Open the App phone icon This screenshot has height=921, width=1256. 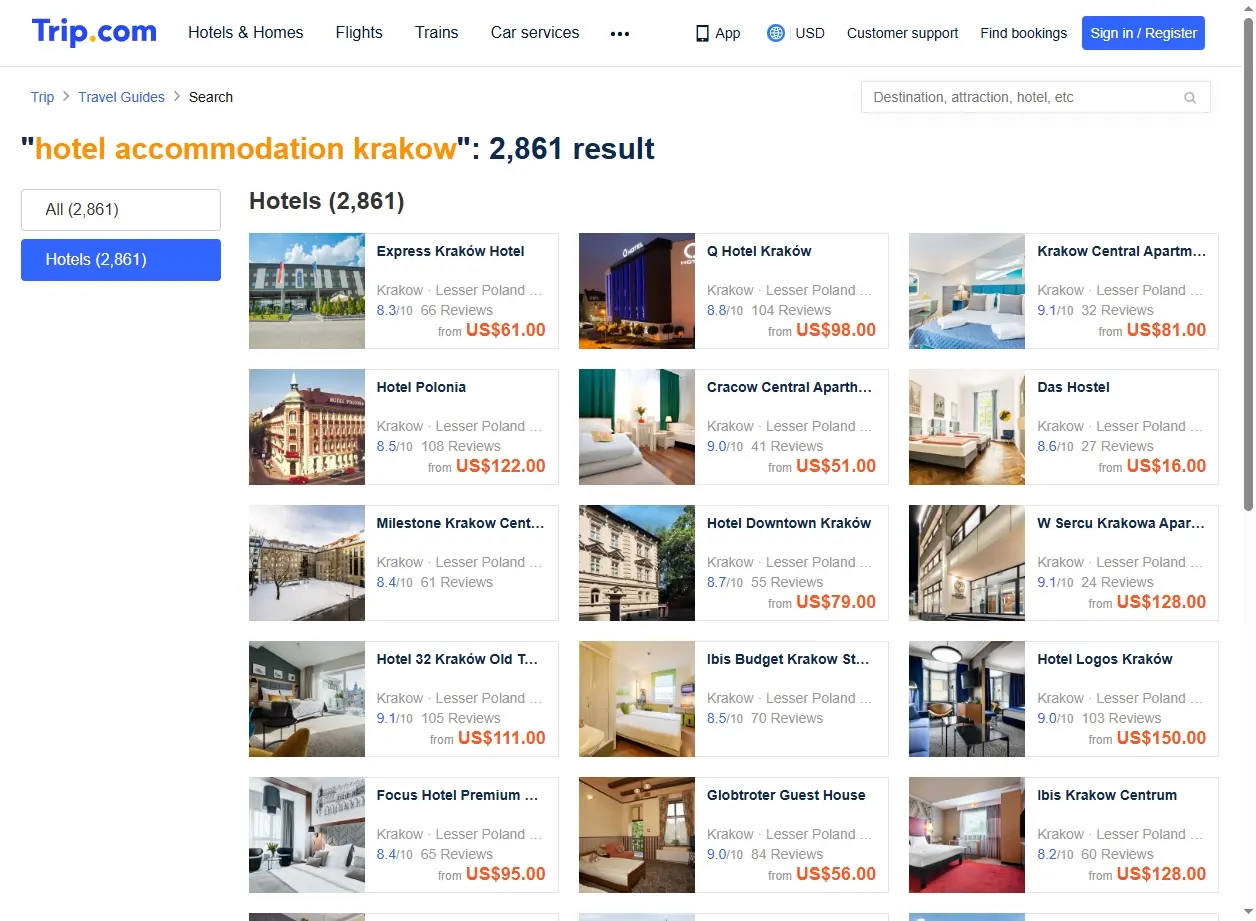click(x=702, y=33)
